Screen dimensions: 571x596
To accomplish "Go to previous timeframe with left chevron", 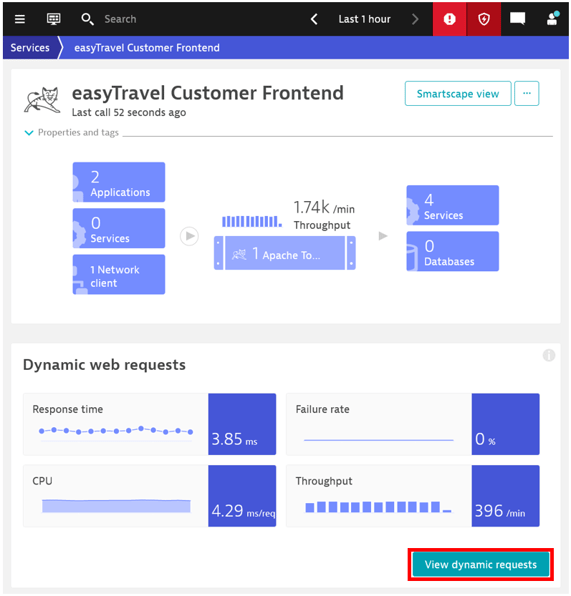I will [314, 19].
